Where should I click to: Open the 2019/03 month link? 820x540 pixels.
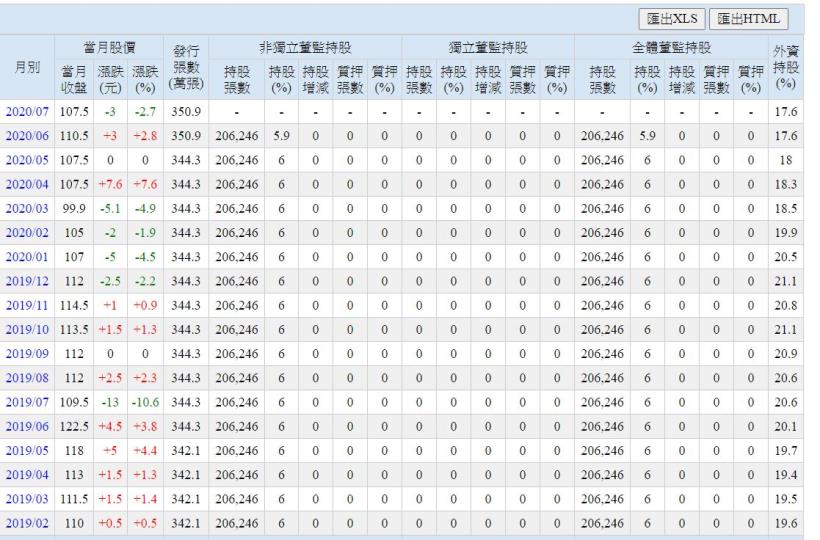(x=27, y=499)
